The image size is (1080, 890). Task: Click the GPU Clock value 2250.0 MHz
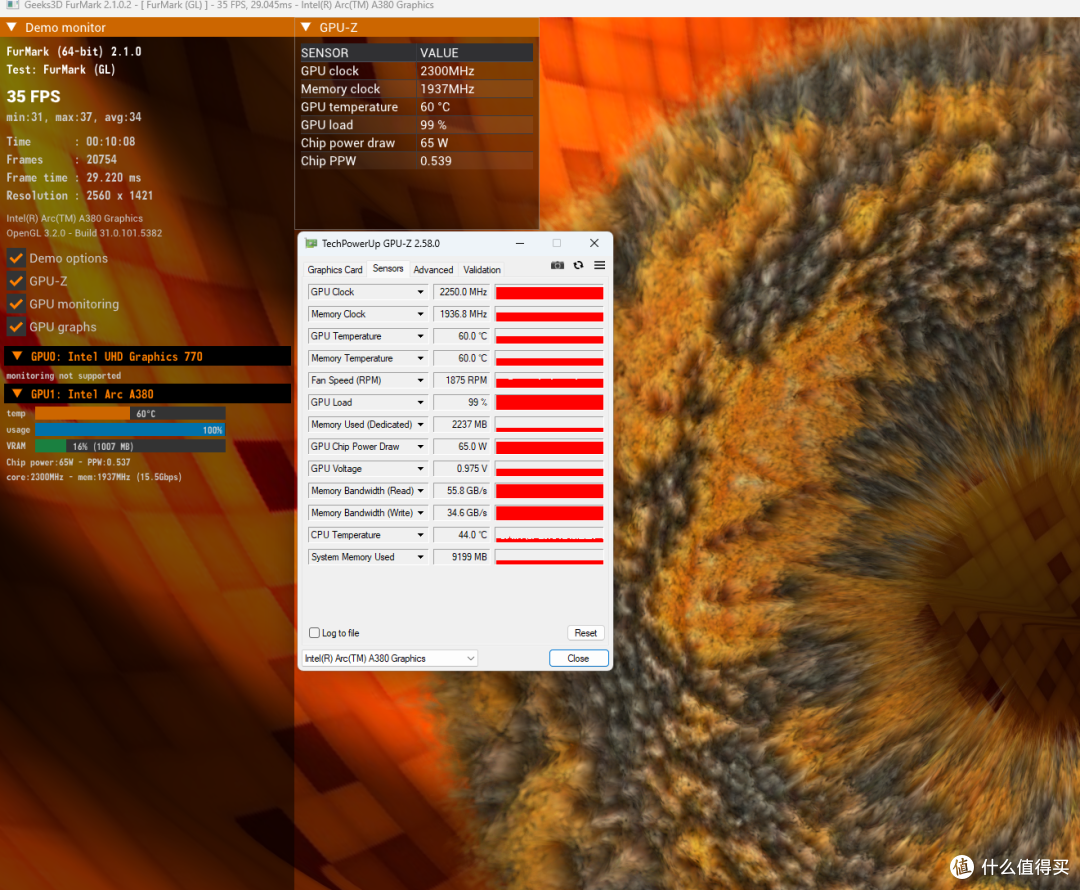click(461, 292)
